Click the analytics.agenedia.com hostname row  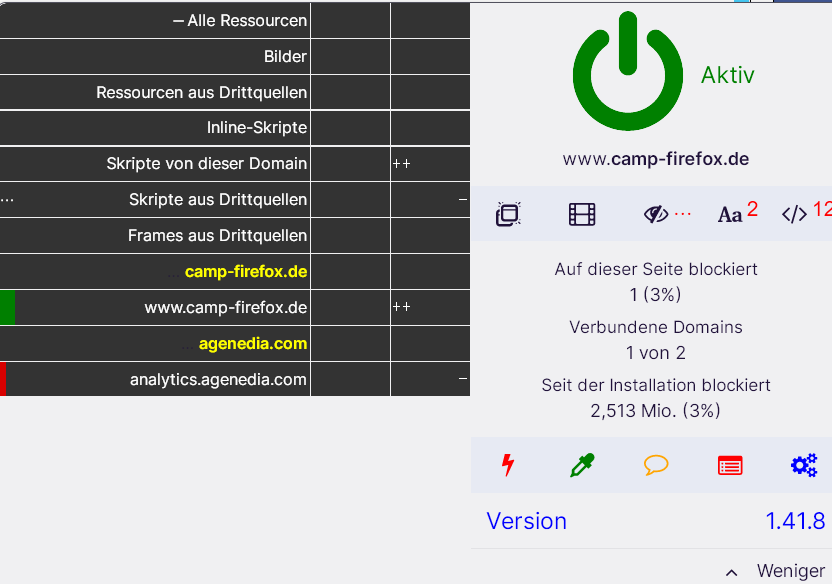(x=155, y=379)
